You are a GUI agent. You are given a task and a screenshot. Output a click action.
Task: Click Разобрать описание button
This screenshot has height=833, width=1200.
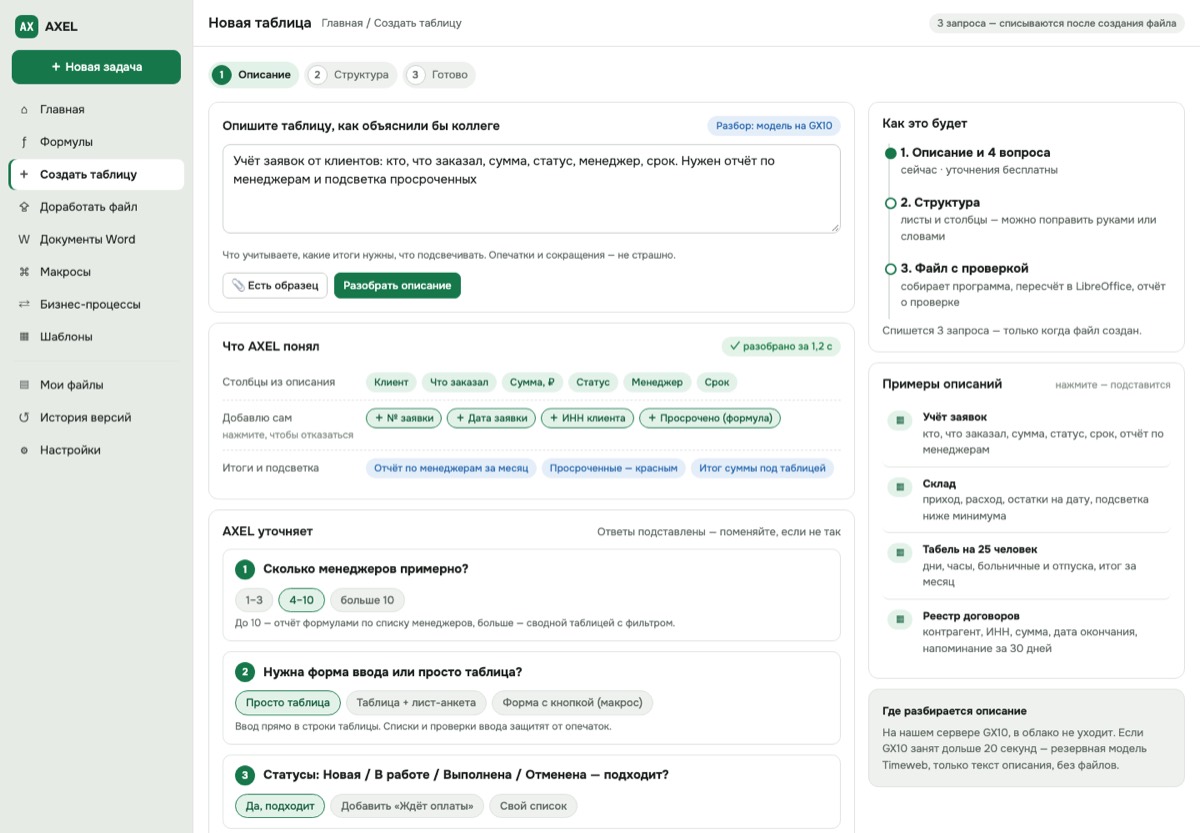[x=397, y=285]
